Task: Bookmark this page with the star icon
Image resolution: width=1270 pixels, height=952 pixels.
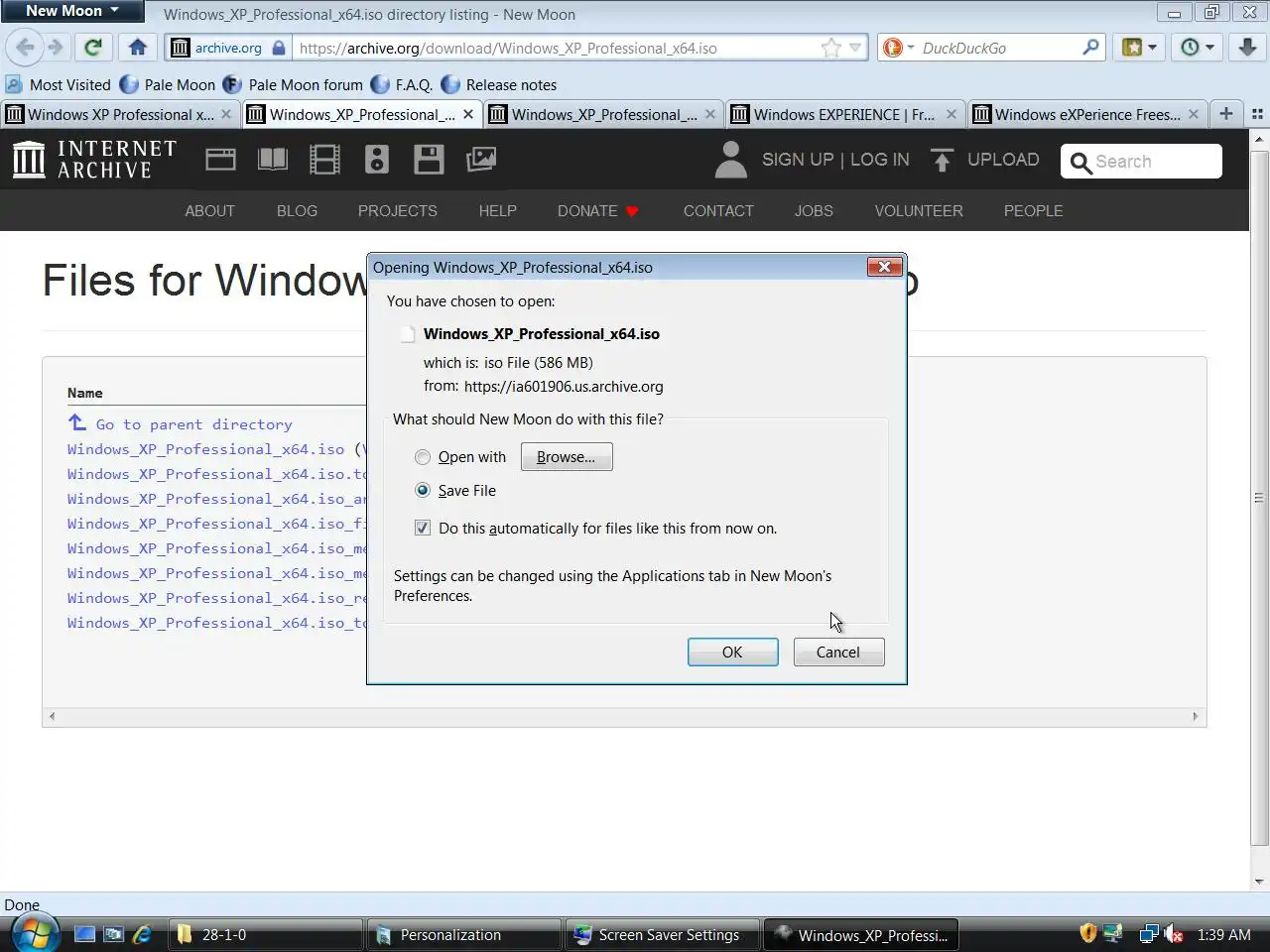Action: pyautogui.click(x=831, y=48)
